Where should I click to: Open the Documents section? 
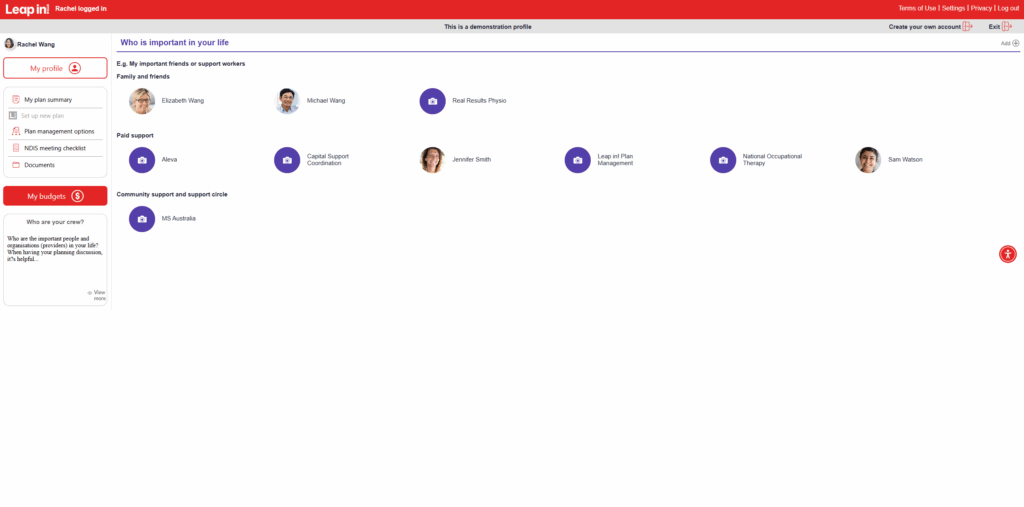click(39, 165)
